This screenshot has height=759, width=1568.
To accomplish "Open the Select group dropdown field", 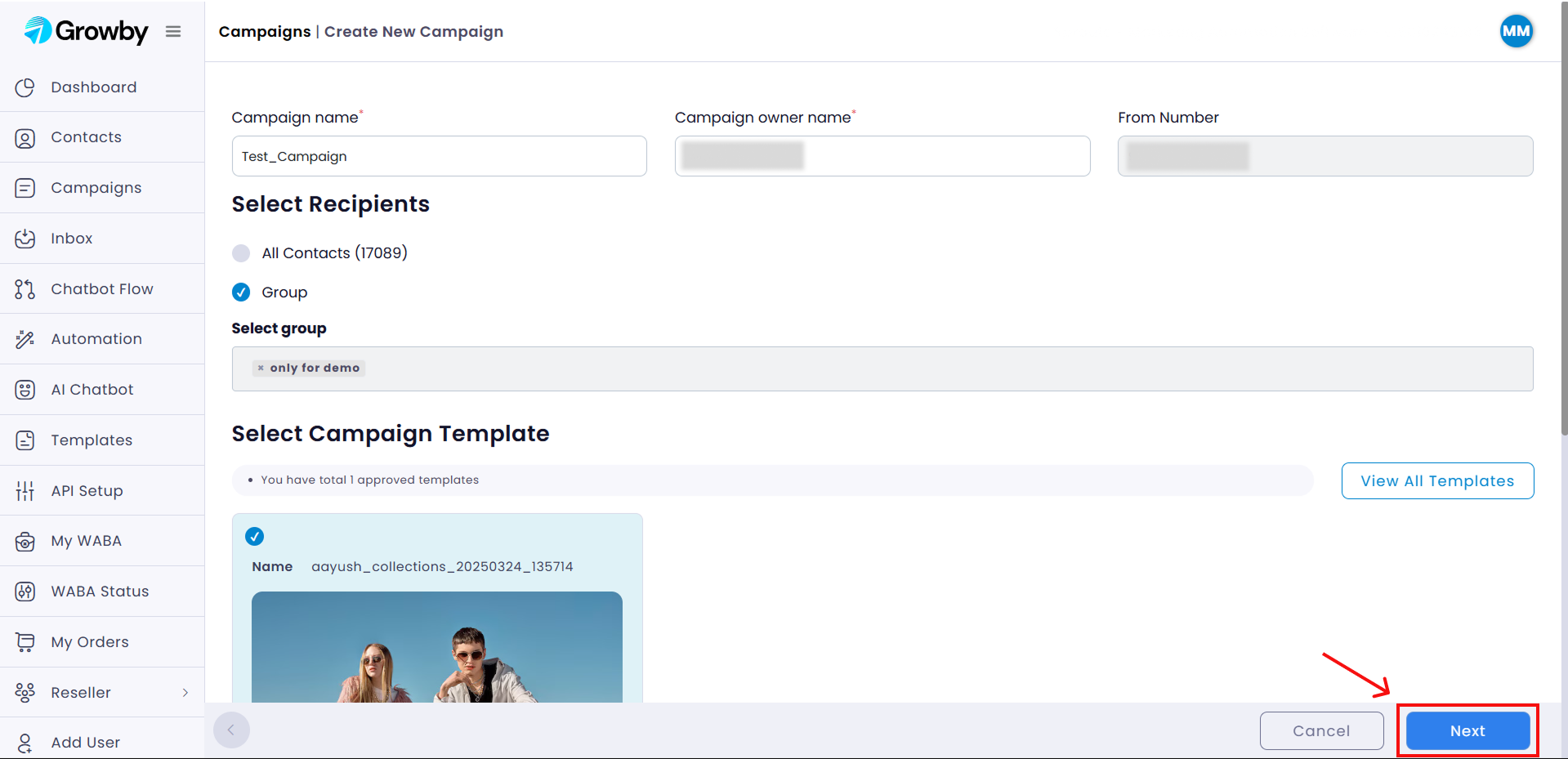I will (882, 368).
